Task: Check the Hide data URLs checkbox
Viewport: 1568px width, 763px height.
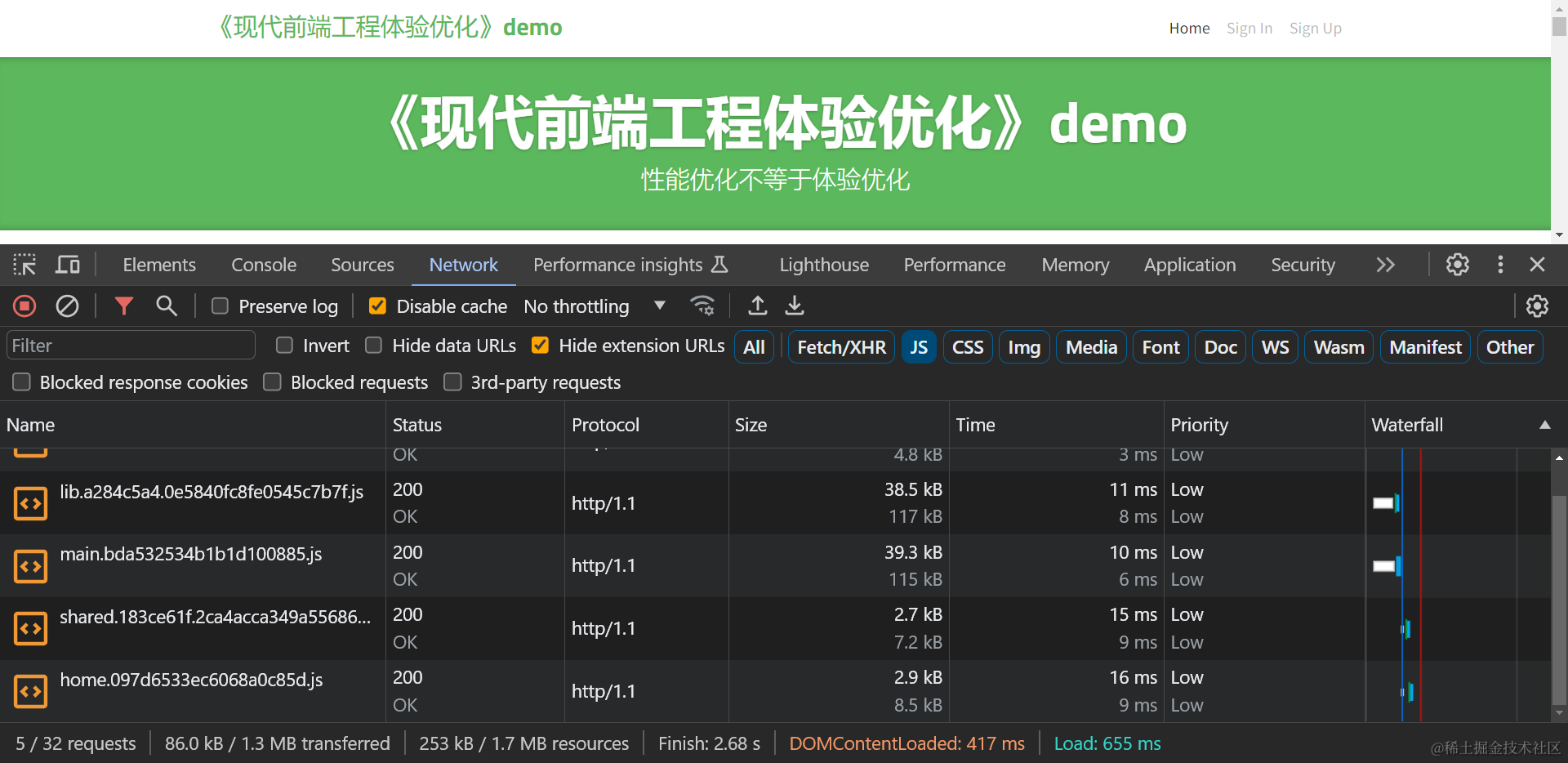Action: pos(373,346)
